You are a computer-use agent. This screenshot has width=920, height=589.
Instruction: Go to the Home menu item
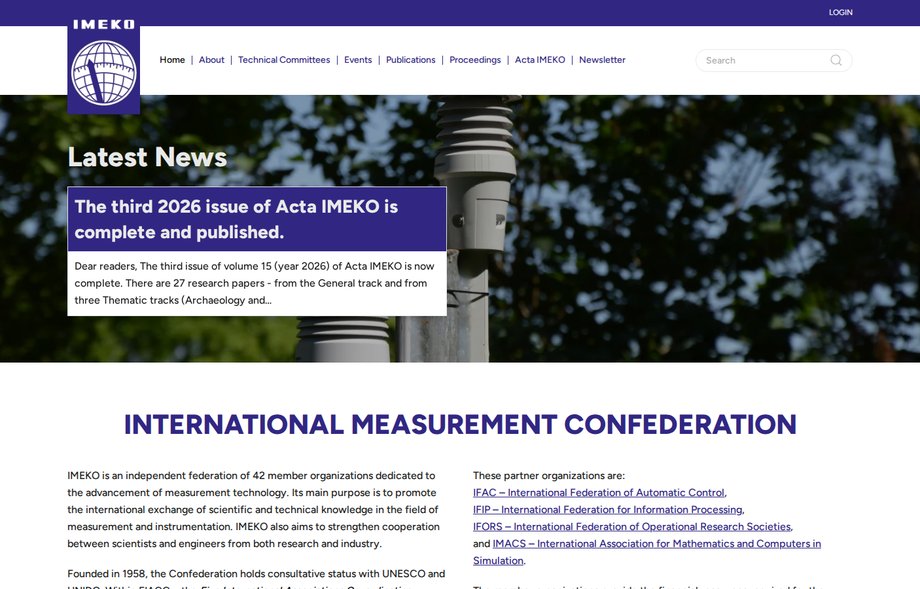pyautogui.click(x=172, y=60)
